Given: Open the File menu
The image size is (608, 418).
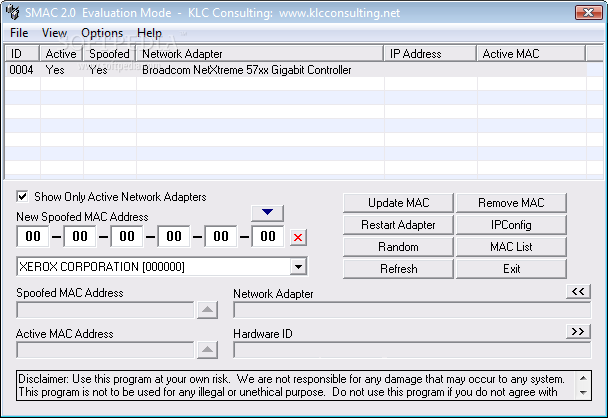Looking at the screenshot, I should tap(19, 33).
